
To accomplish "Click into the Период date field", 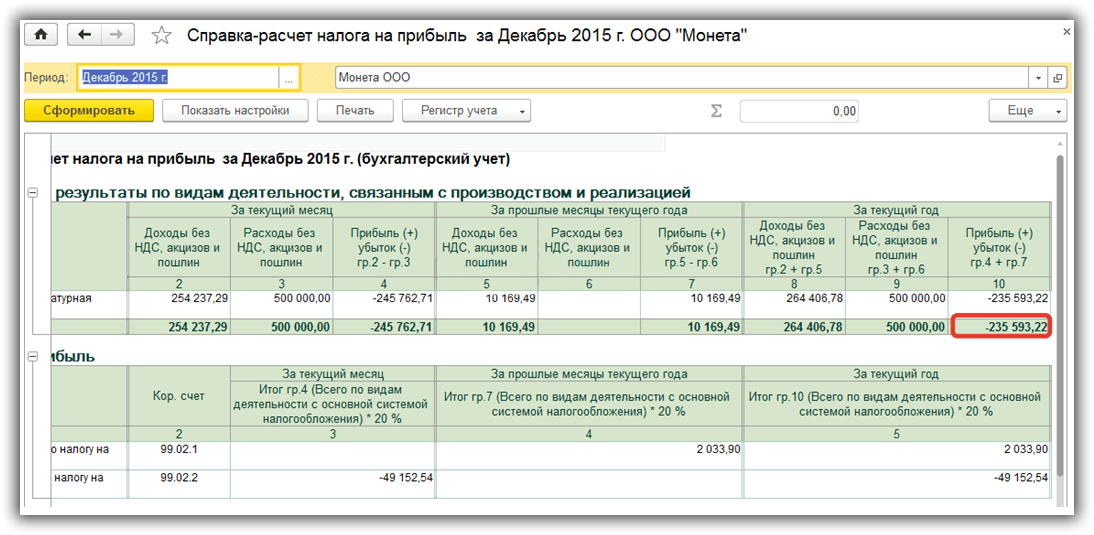I will pyautogui.click(x=177, y=78).
